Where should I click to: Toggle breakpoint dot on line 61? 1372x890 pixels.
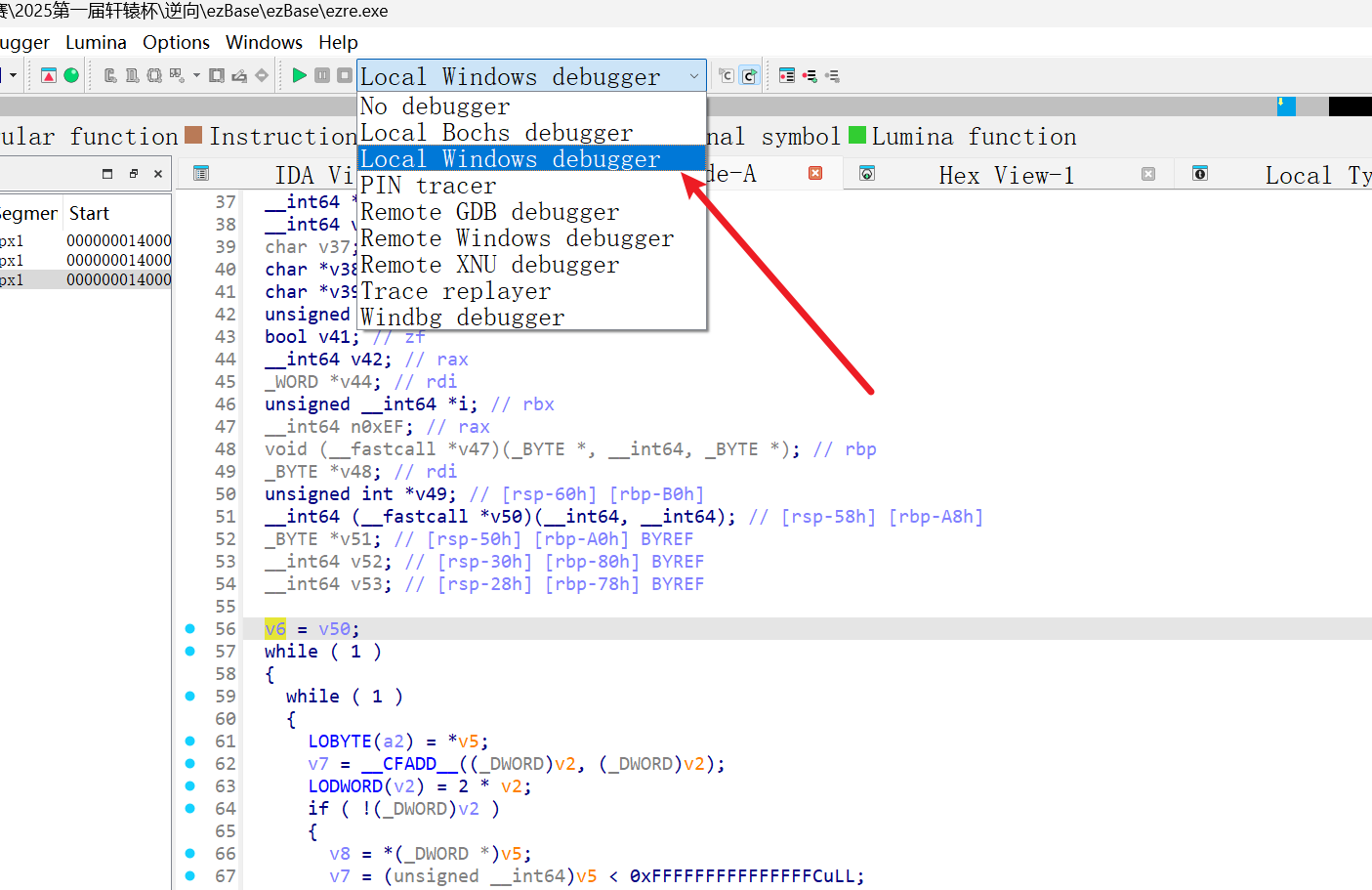(190, 742)
